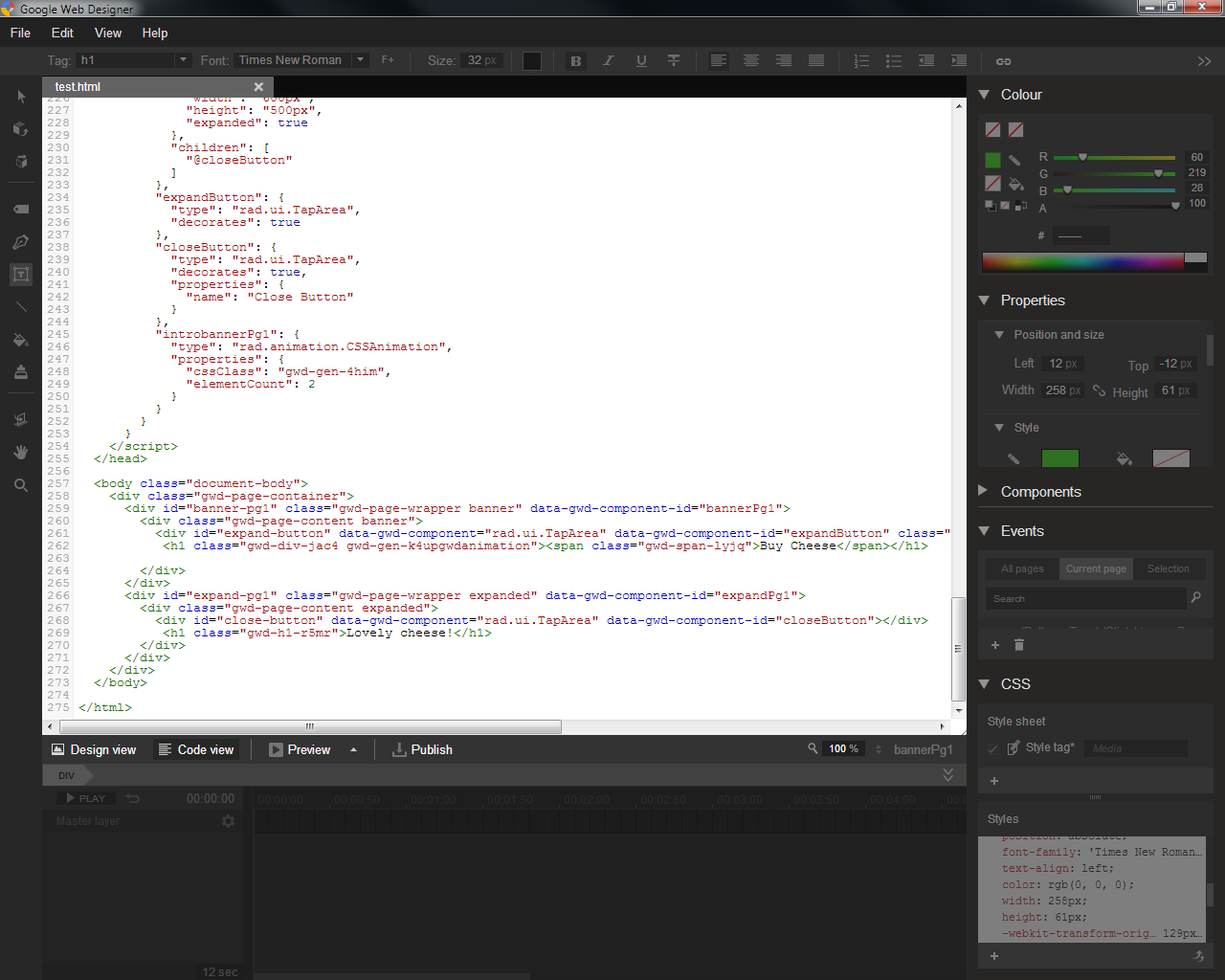Pick the Zoom magnifier tool
Viewport: 1225px width, 980px height.
click(20, 485)
